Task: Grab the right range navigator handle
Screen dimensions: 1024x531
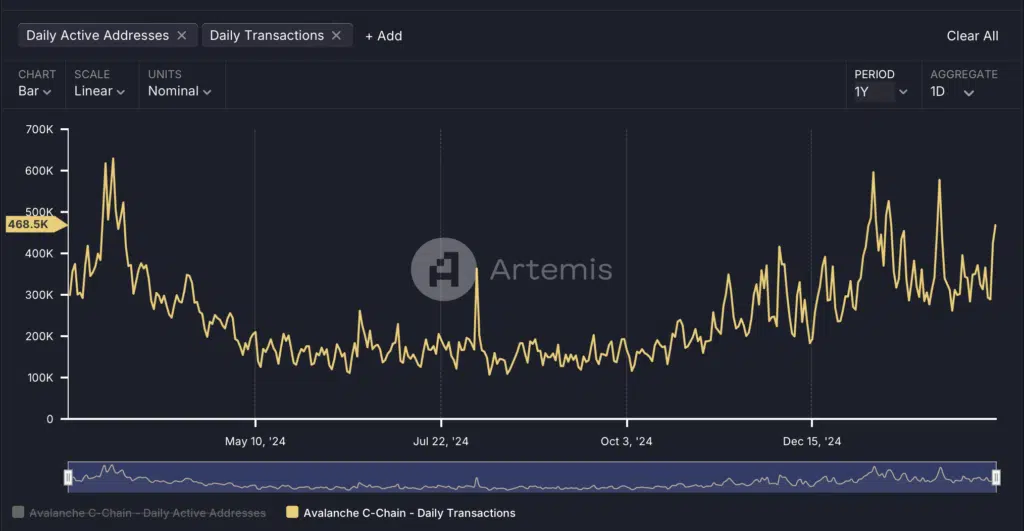Action: tap(996, 477)
